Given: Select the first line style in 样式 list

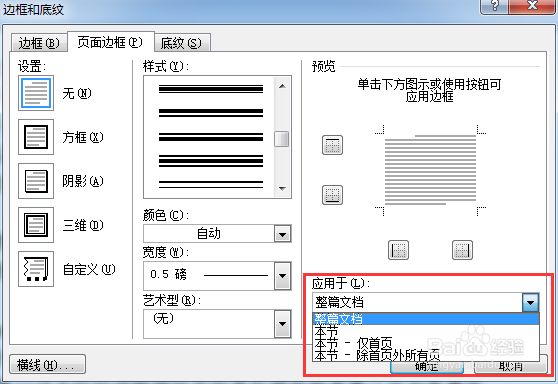Looking at the screenshot, I should pyautogui.click(x=211, y=89).
